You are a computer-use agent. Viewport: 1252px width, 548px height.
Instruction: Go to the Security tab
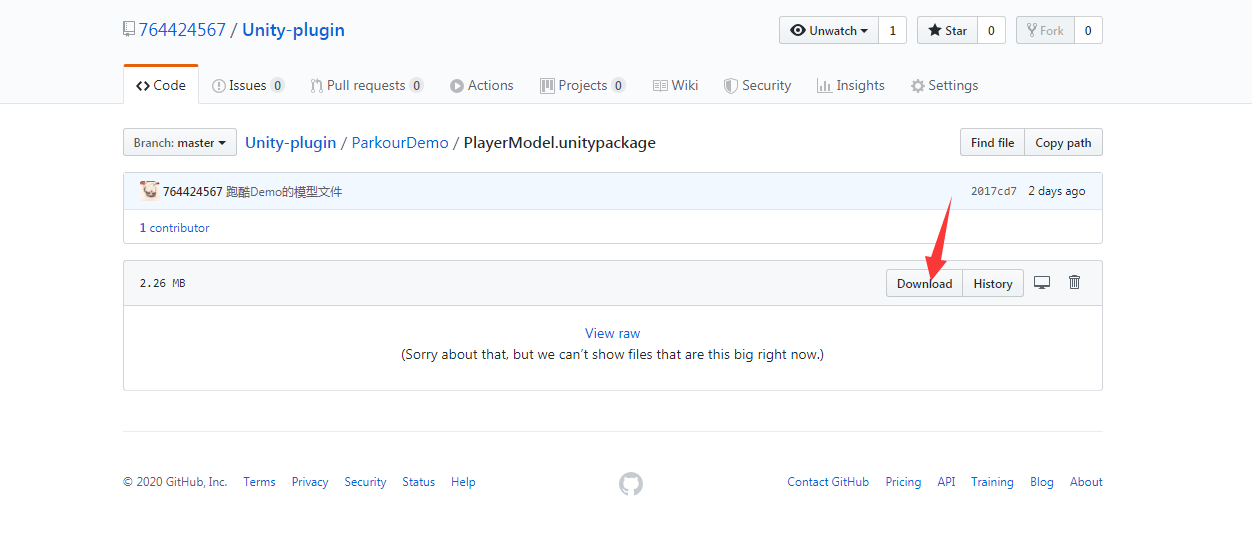tap(758, 85)
